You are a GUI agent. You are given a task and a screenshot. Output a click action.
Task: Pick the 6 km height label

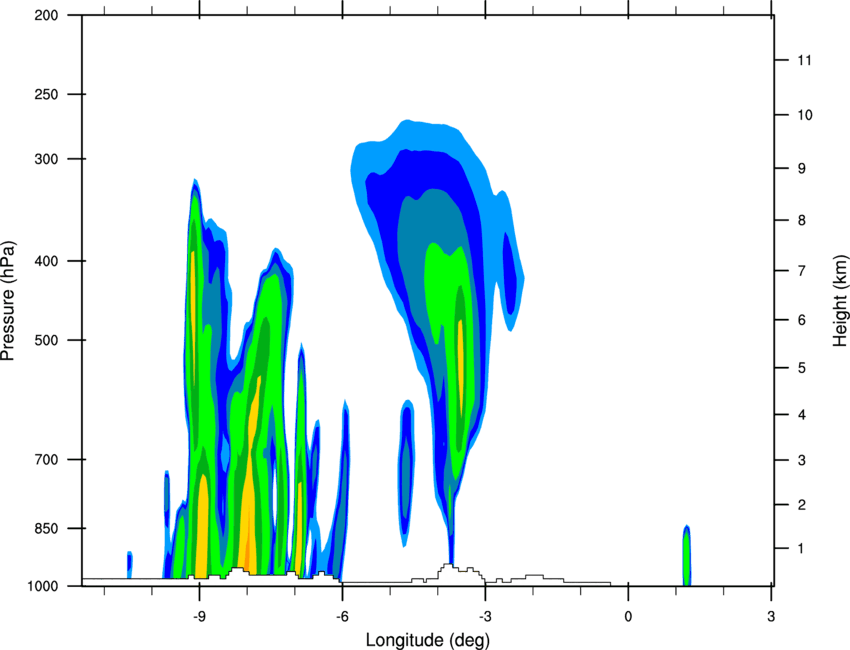pos(801,320)
